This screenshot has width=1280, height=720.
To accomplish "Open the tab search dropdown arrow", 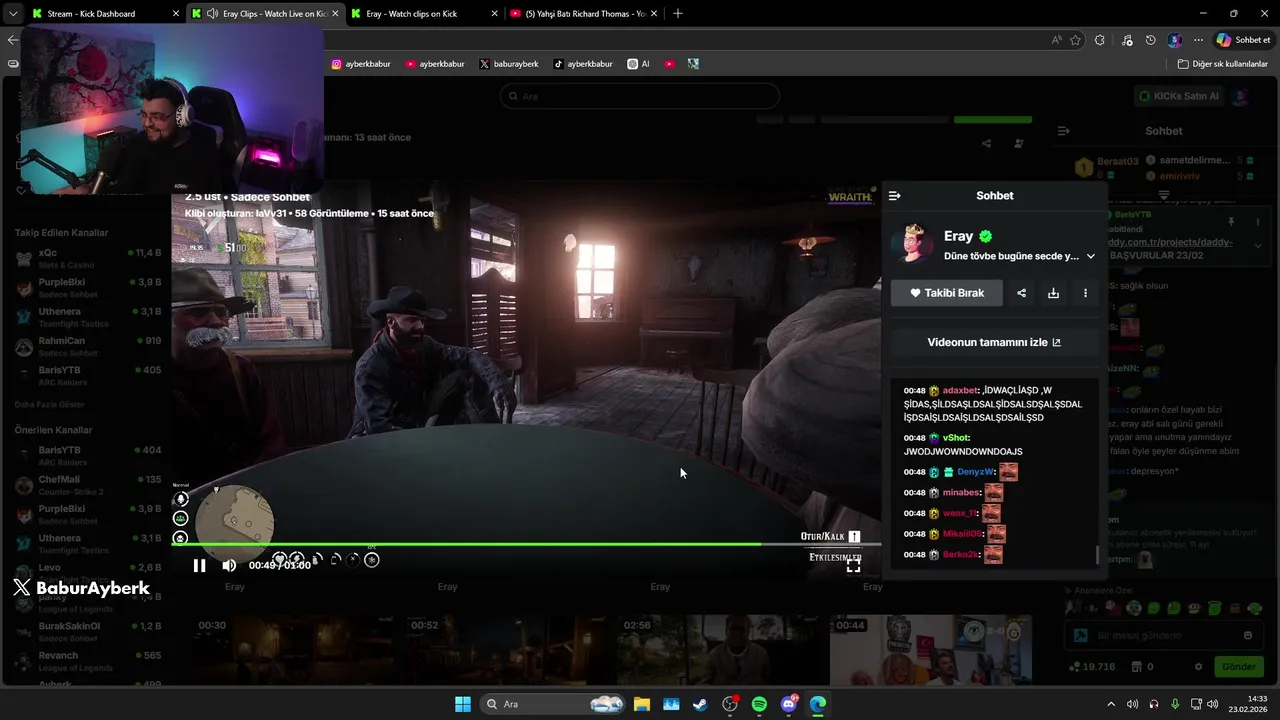I will pos(12,14).
